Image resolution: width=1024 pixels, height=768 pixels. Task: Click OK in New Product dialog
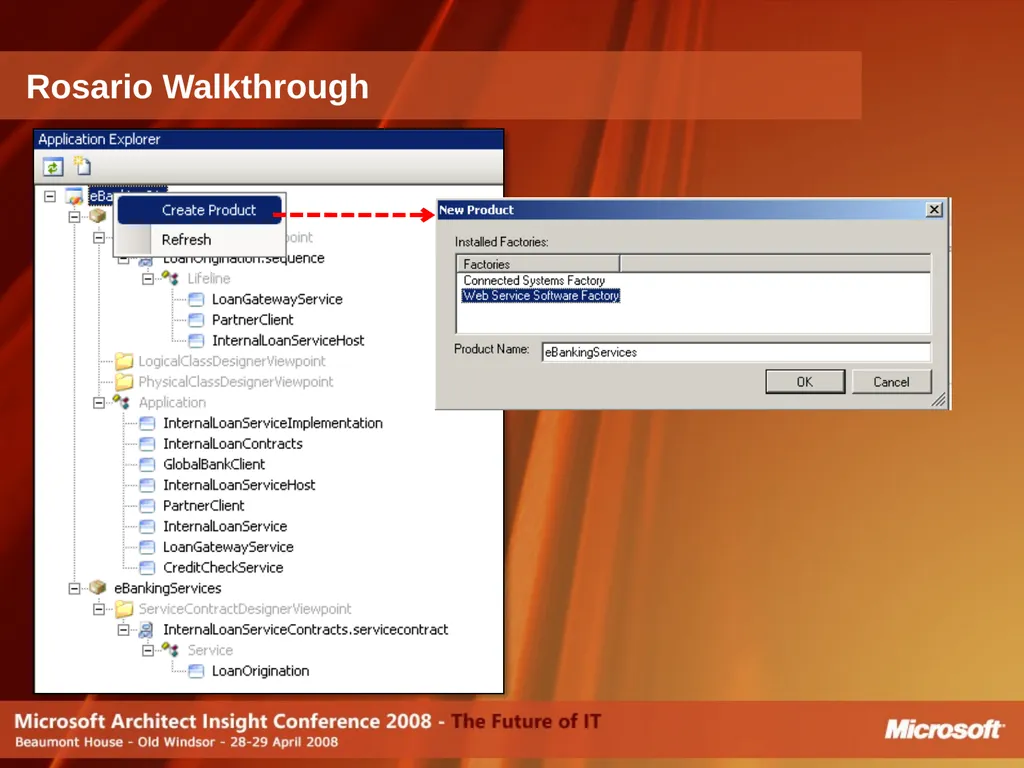click(x=805, y=382)
